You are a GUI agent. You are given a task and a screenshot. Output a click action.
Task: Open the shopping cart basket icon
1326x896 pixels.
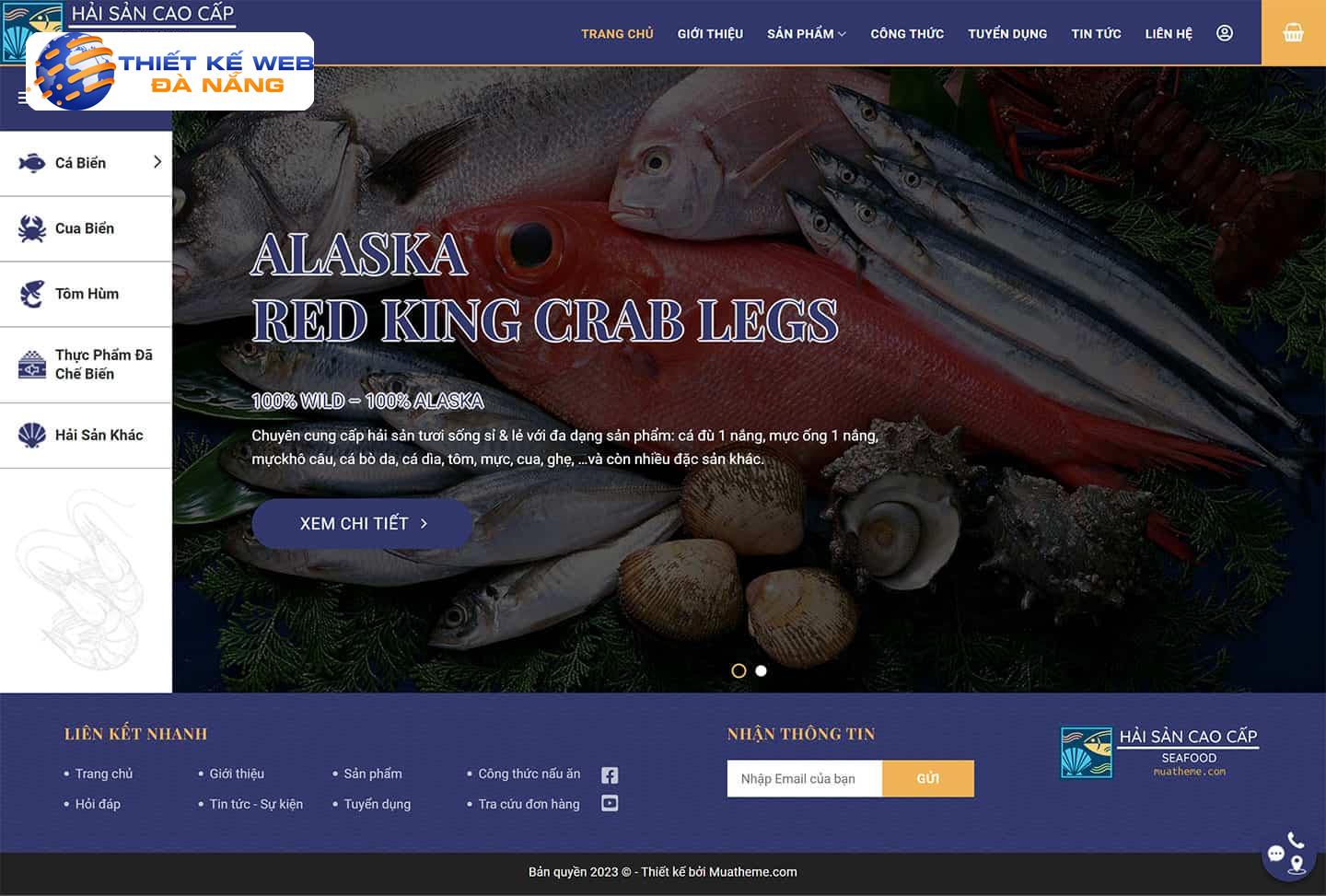click(x=1293, y=33)
